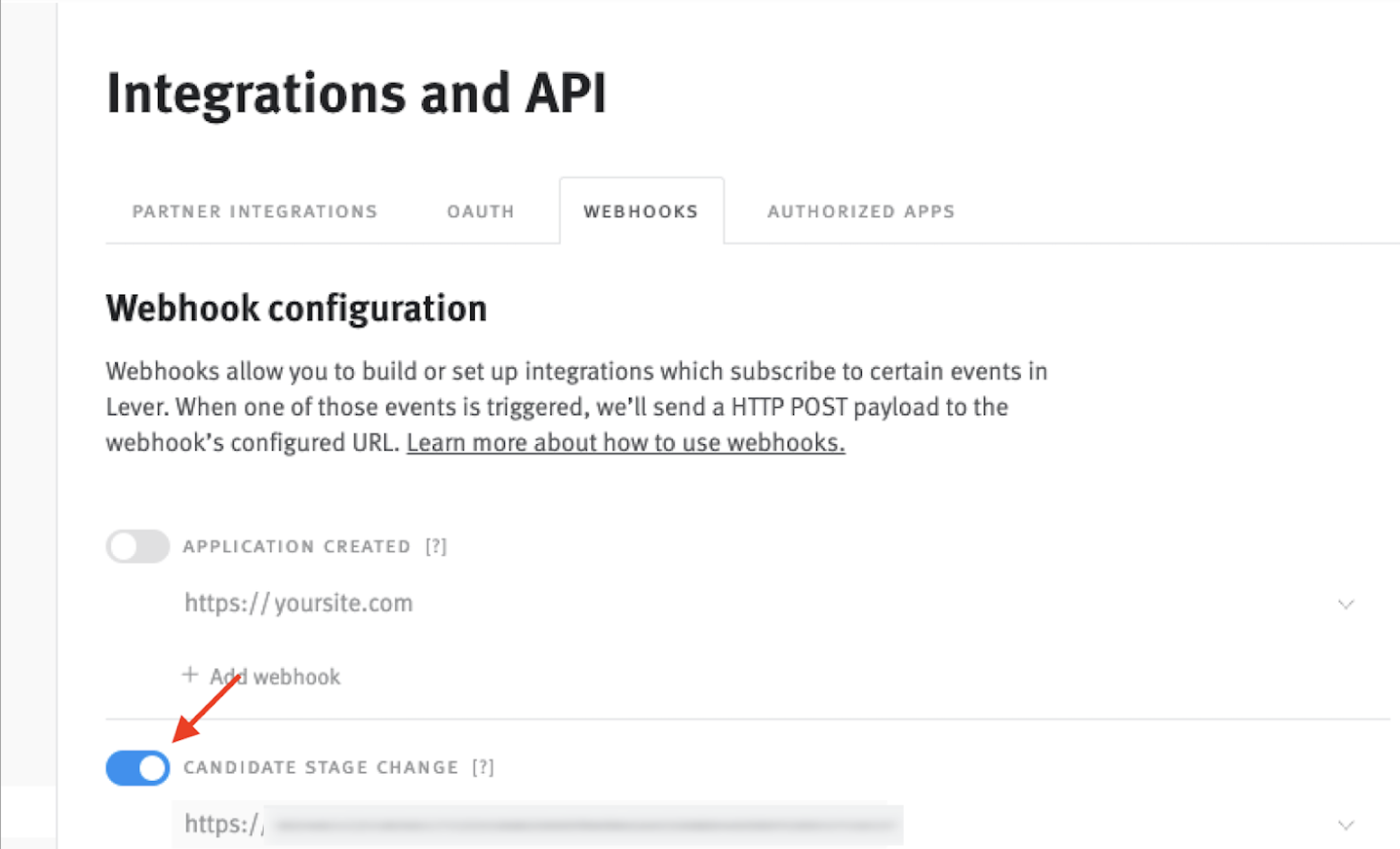Open help for Candidate Stage Change webhook
This screenshot has width=1400, height=849.
[x=483, y=768]
